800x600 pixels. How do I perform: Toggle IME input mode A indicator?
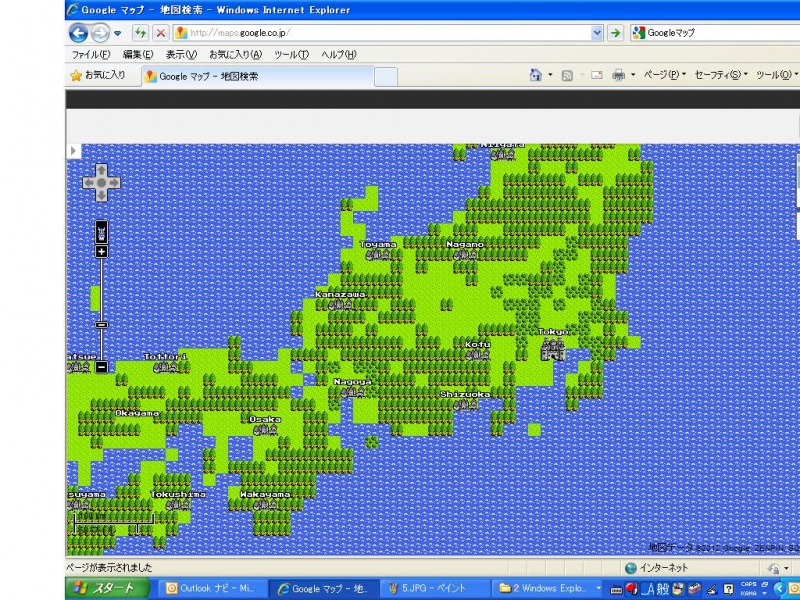click(648, 589)
